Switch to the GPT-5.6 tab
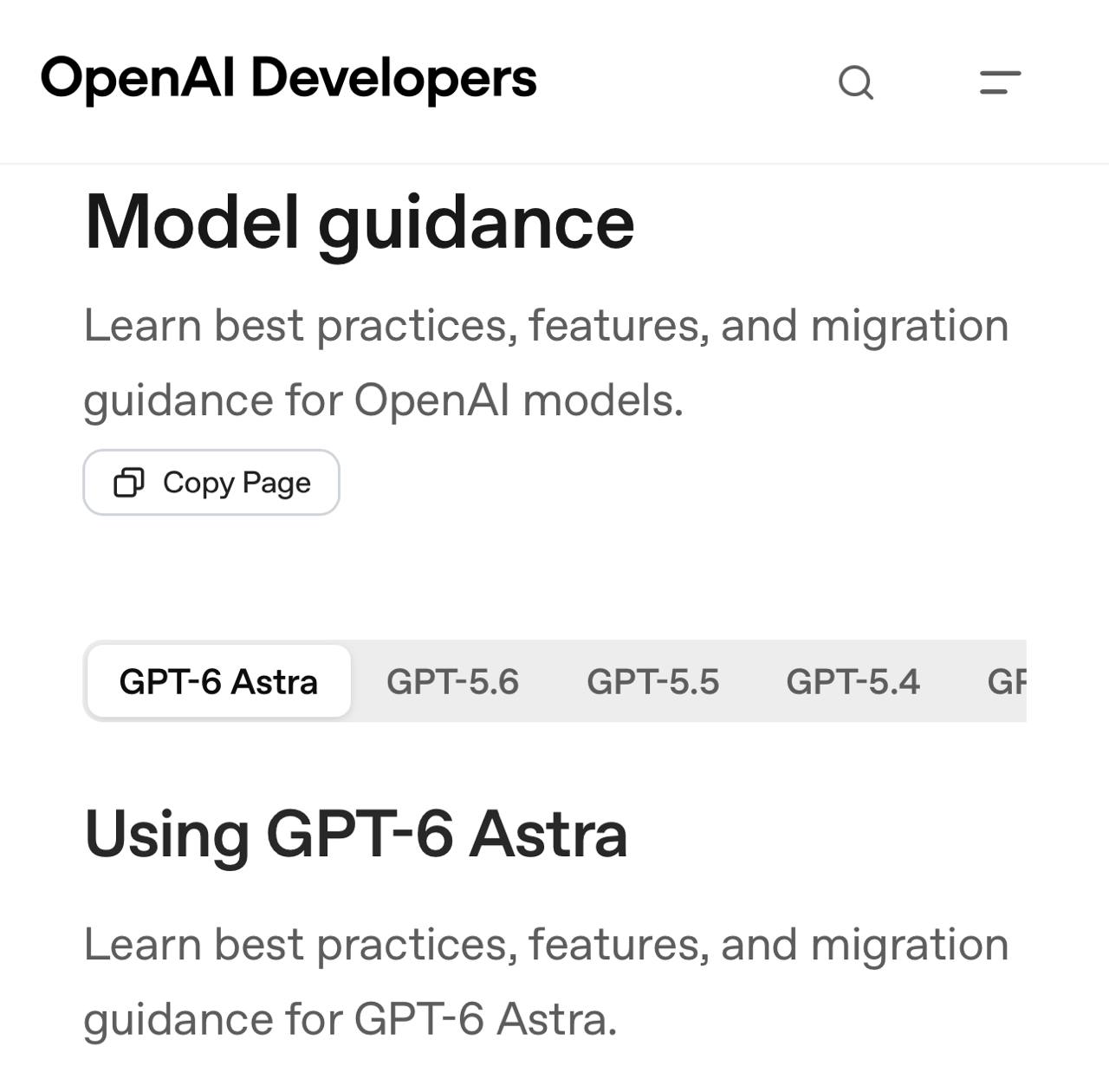Viewport: 1109px width, 1092px height. [x=452, y=681]
